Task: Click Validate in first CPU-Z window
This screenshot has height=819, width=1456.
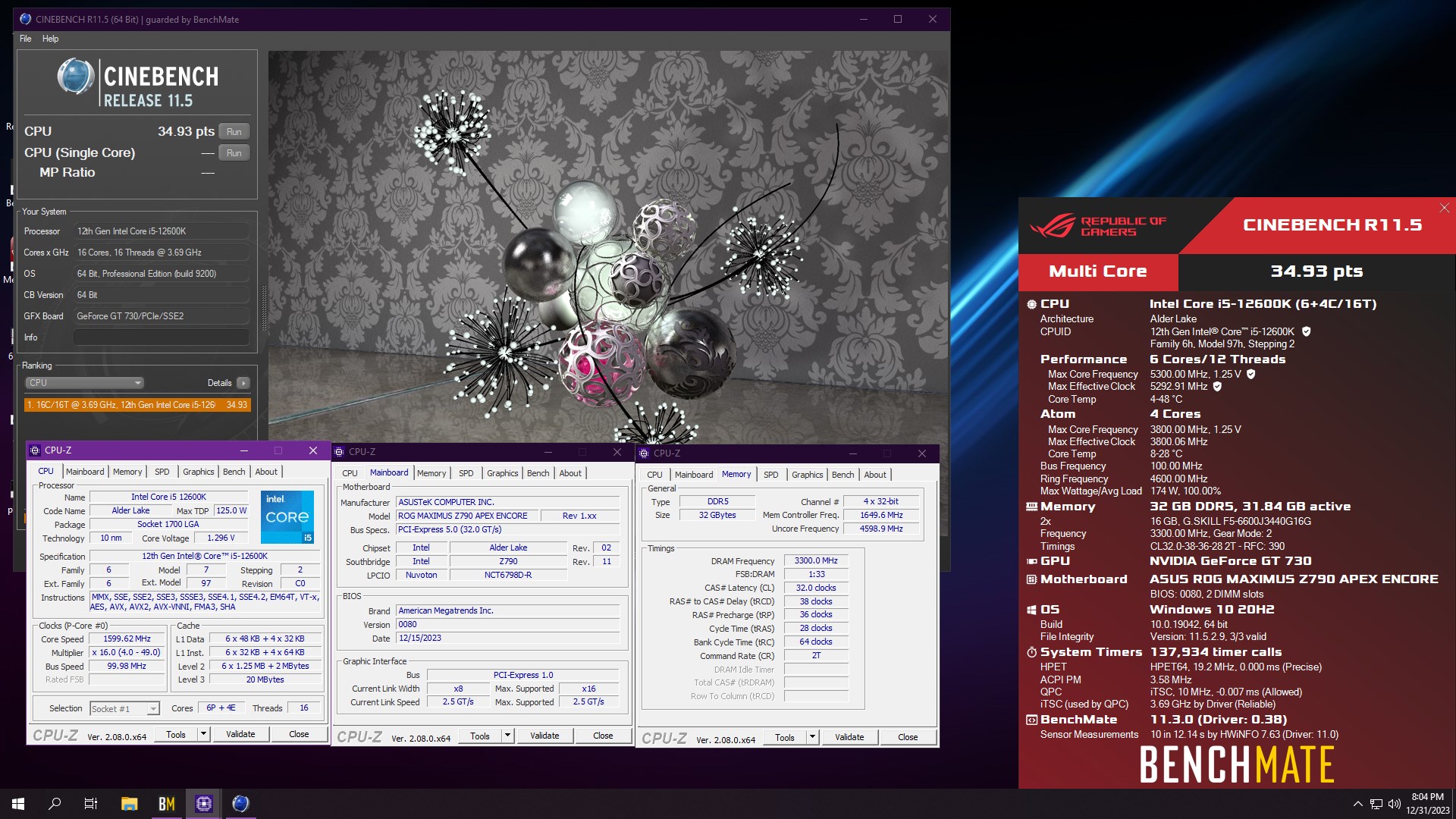Action: pos(240,734)
